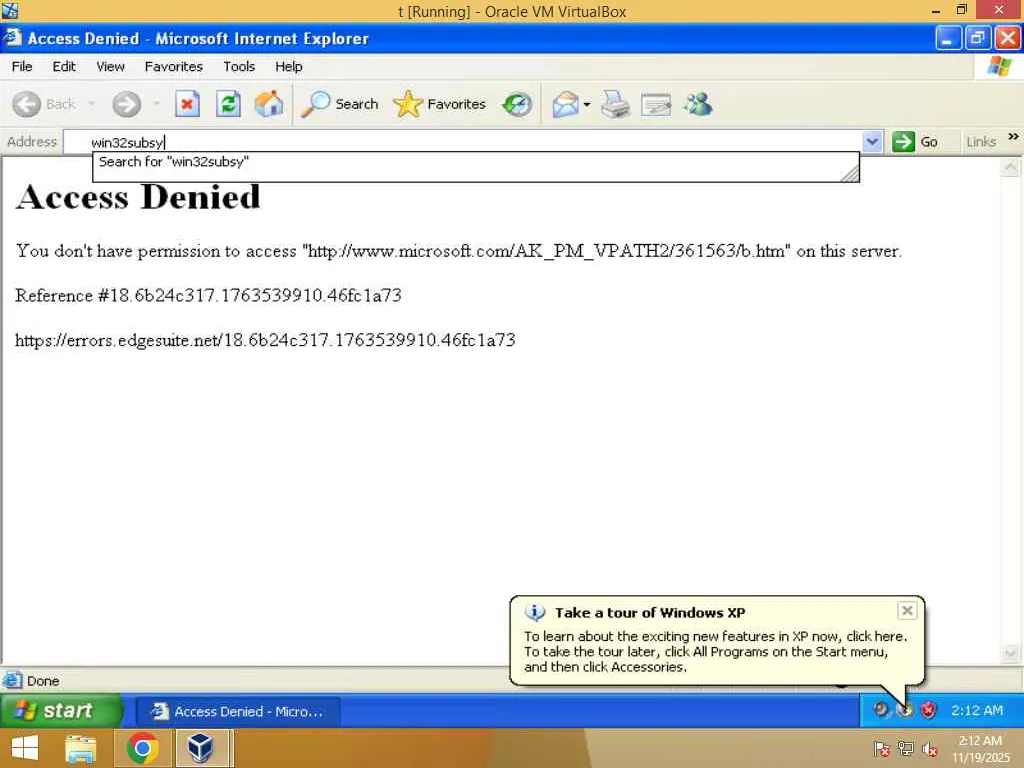The width and height of the screenshot is (1024, 768).
Task: Open the File menu
Action: tap(22, 67)
